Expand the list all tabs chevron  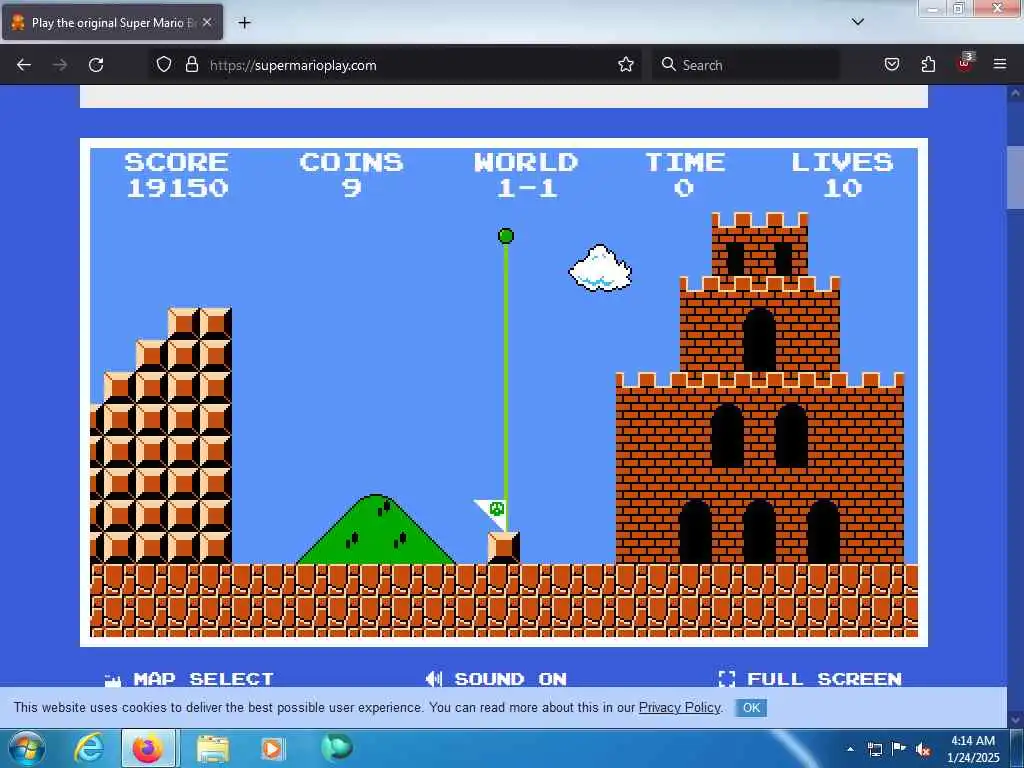pyautogui.click(x=858, y=22)
